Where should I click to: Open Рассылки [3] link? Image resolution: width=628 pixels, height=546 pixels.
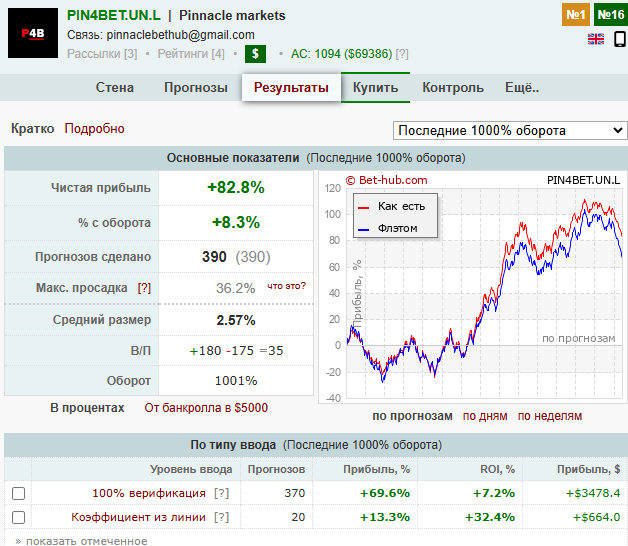point(102,54)
